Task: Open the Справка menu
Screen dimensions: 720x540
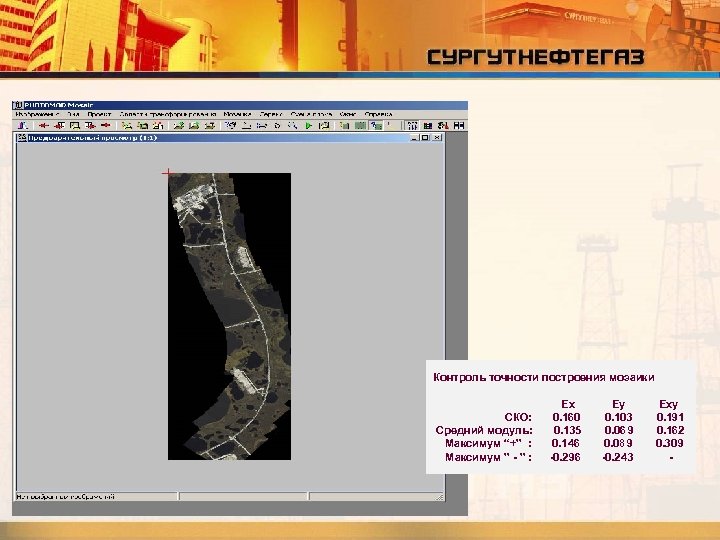Action: [378, 114]
